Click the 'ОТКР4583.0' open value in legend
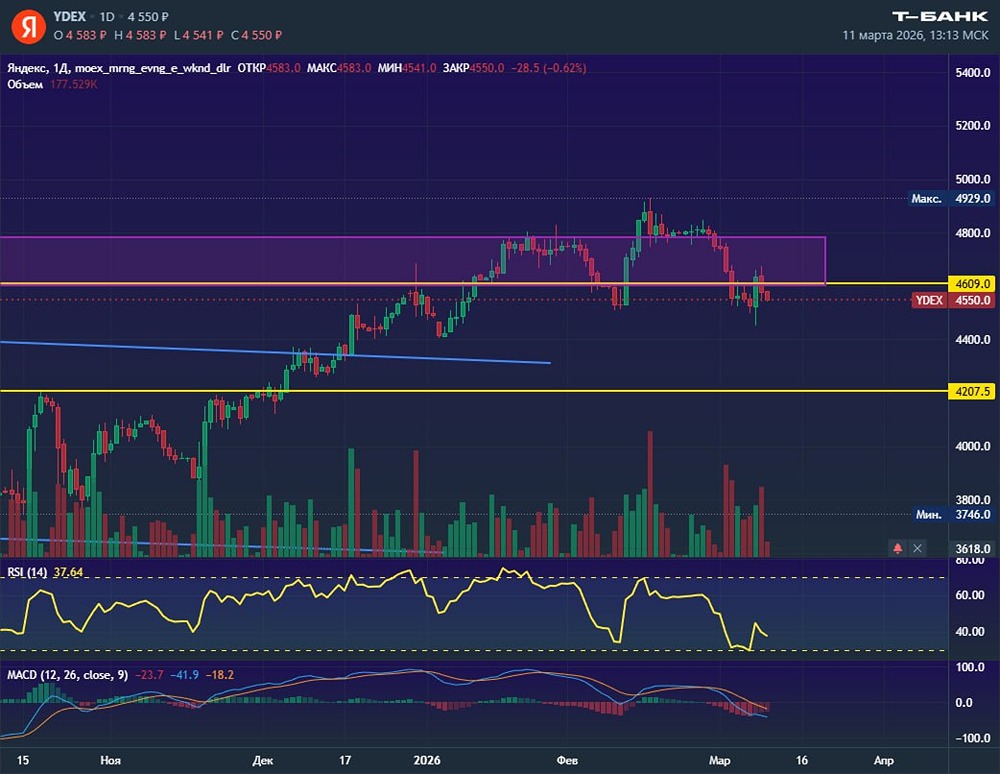Viewport: 1000px width, 774px height. (268, 68)
